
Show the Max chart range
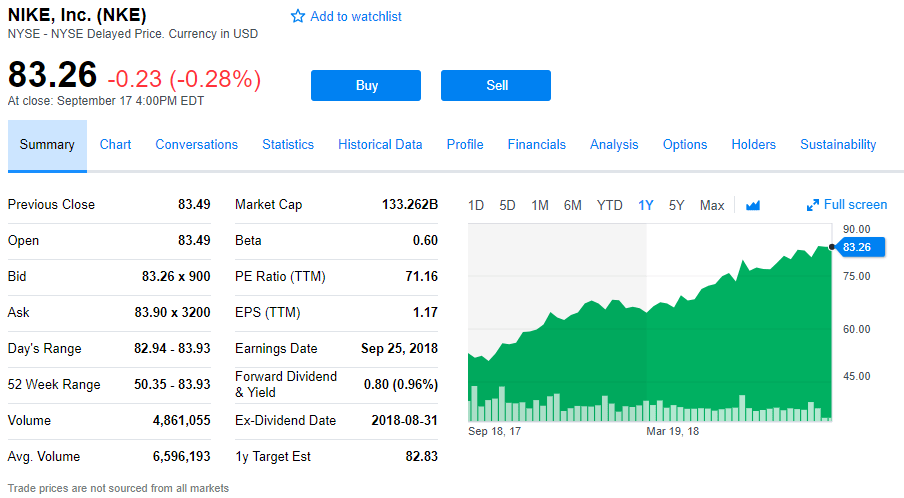[x=712, y=205]
